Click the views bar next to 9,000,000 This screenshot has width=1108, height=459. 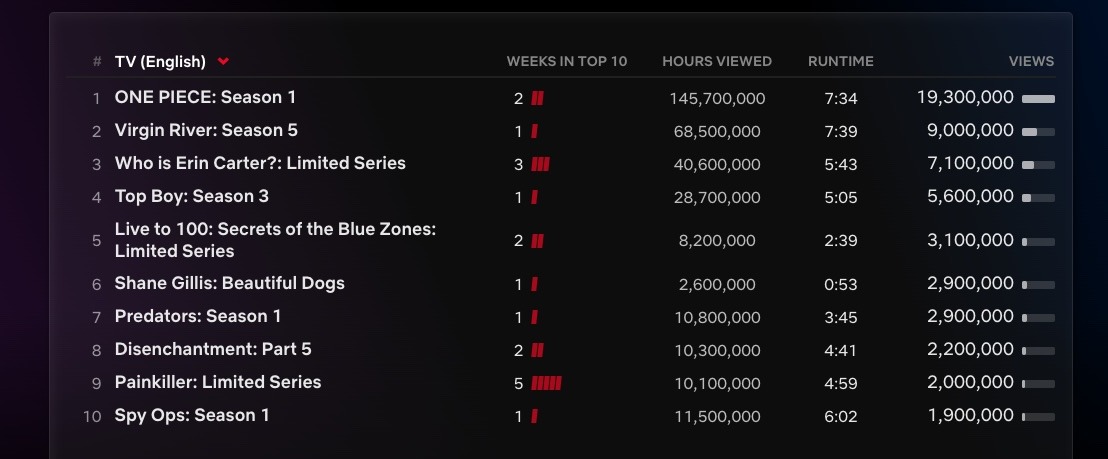pyautogui.click(x=1038, y=132)
